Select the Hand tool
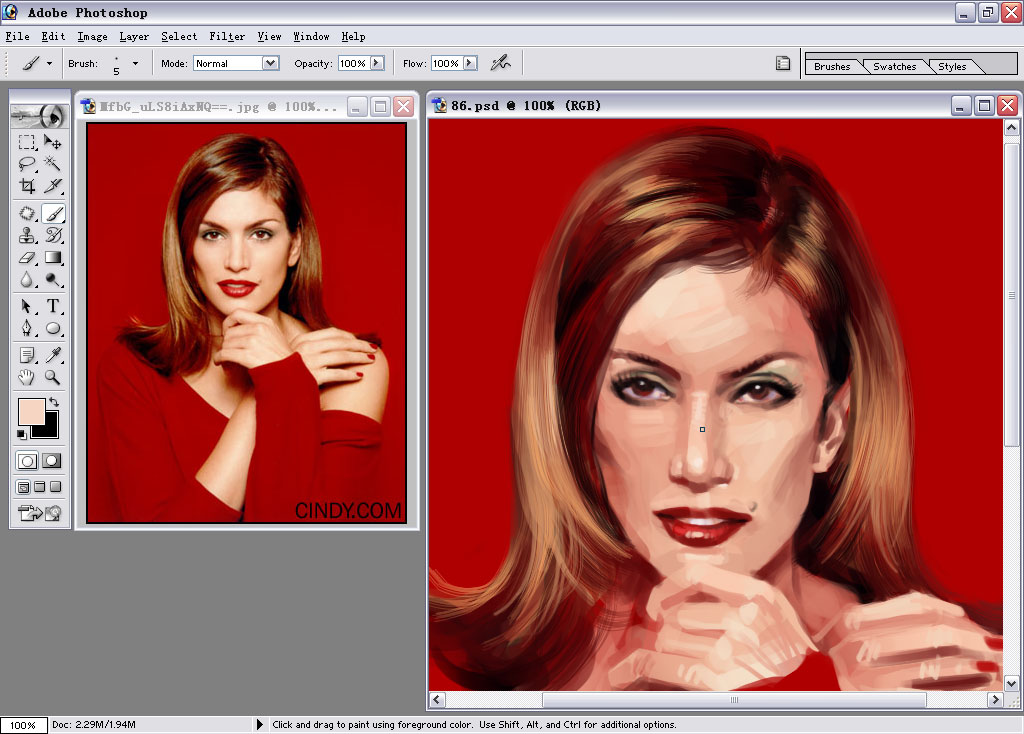 27,377
